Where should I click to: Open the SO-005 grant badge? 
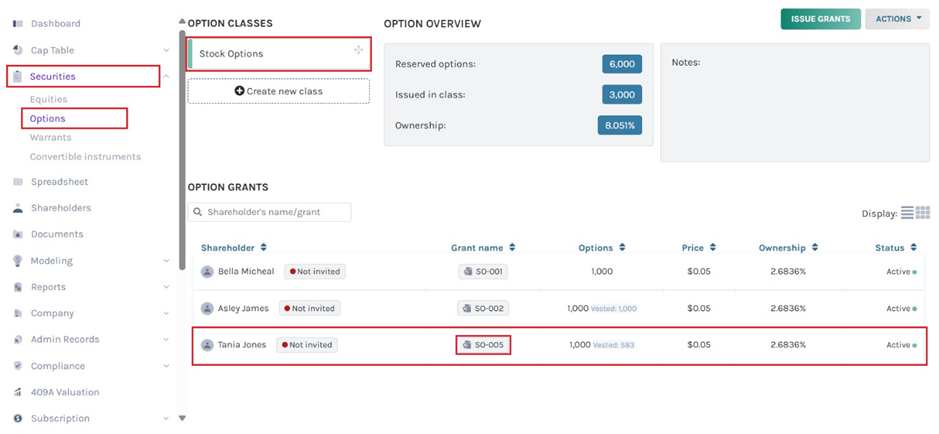coord(484,345)
